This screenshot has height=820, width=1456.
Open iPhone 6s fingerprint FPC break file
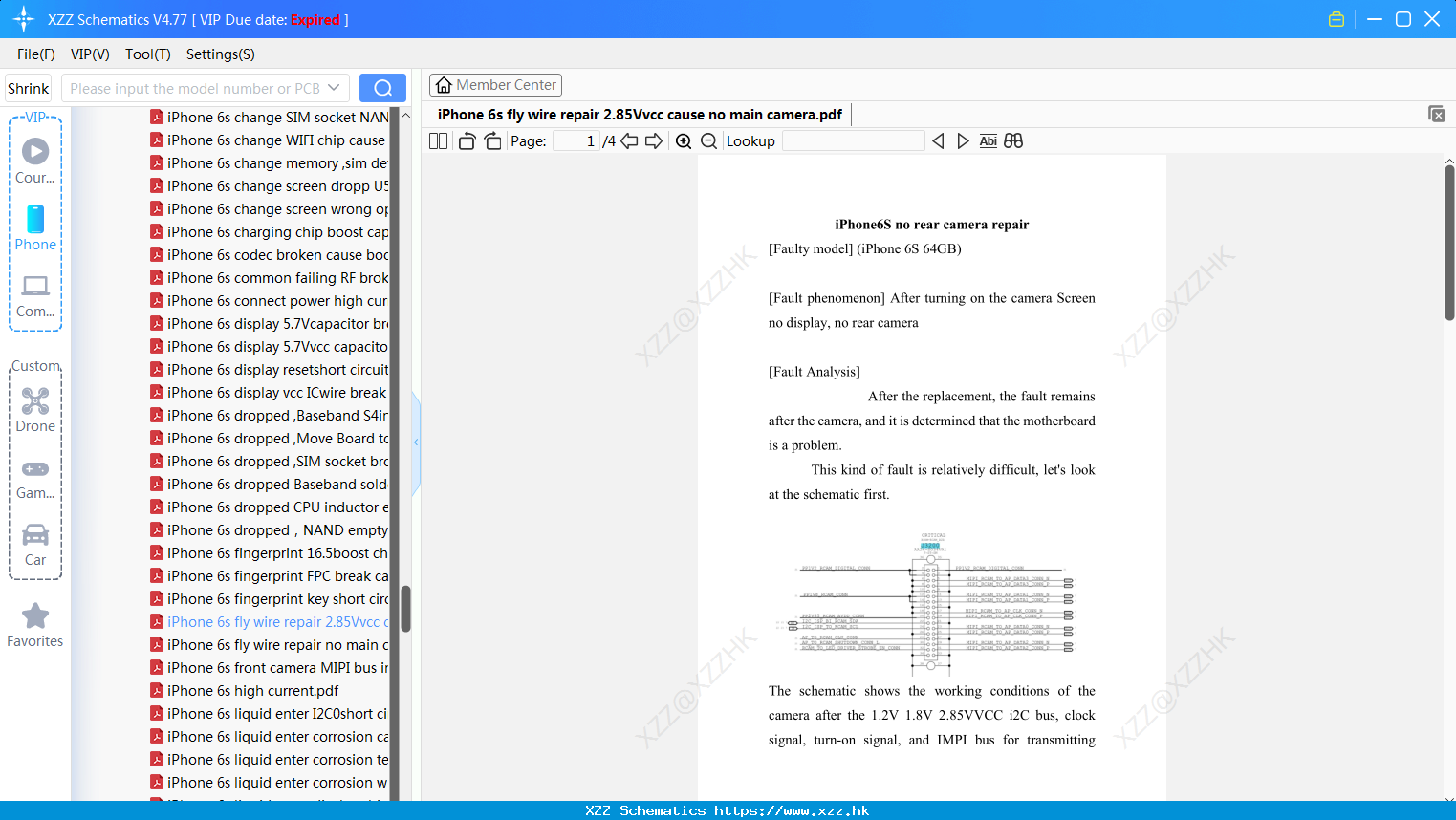269,576
